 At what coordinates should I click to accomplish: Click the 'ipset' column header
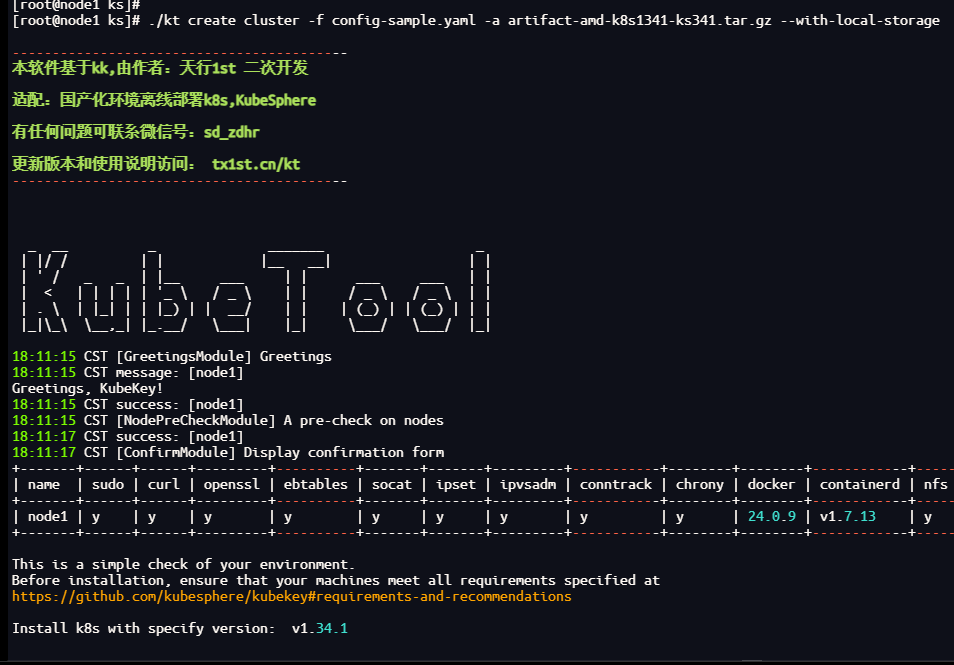point(456,484)
